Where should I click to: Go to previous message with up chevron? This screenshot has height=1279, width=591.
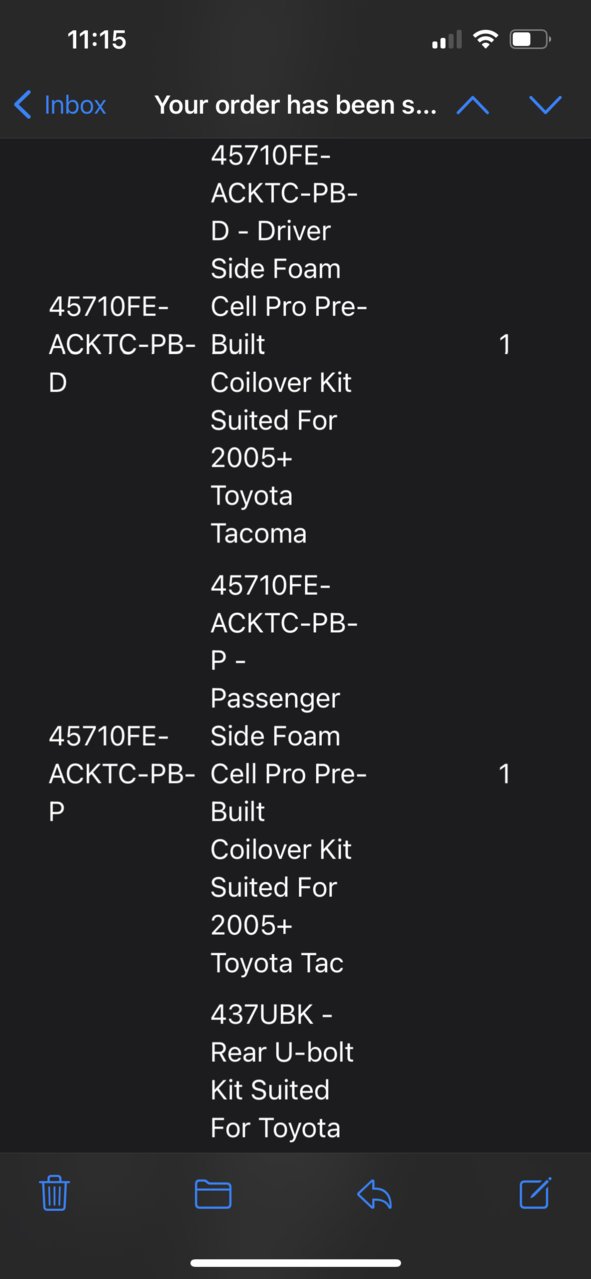click(x=472, y=105)
